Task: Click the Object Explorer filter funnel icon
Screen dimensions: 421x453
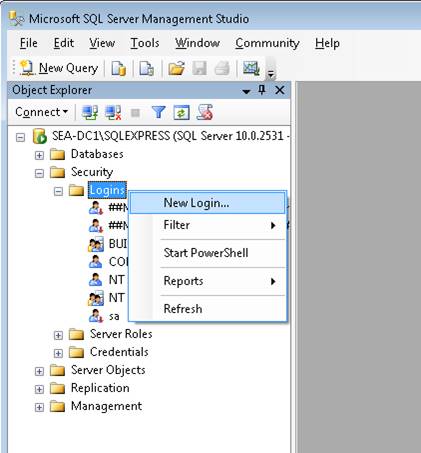Action: pos(159,112)
